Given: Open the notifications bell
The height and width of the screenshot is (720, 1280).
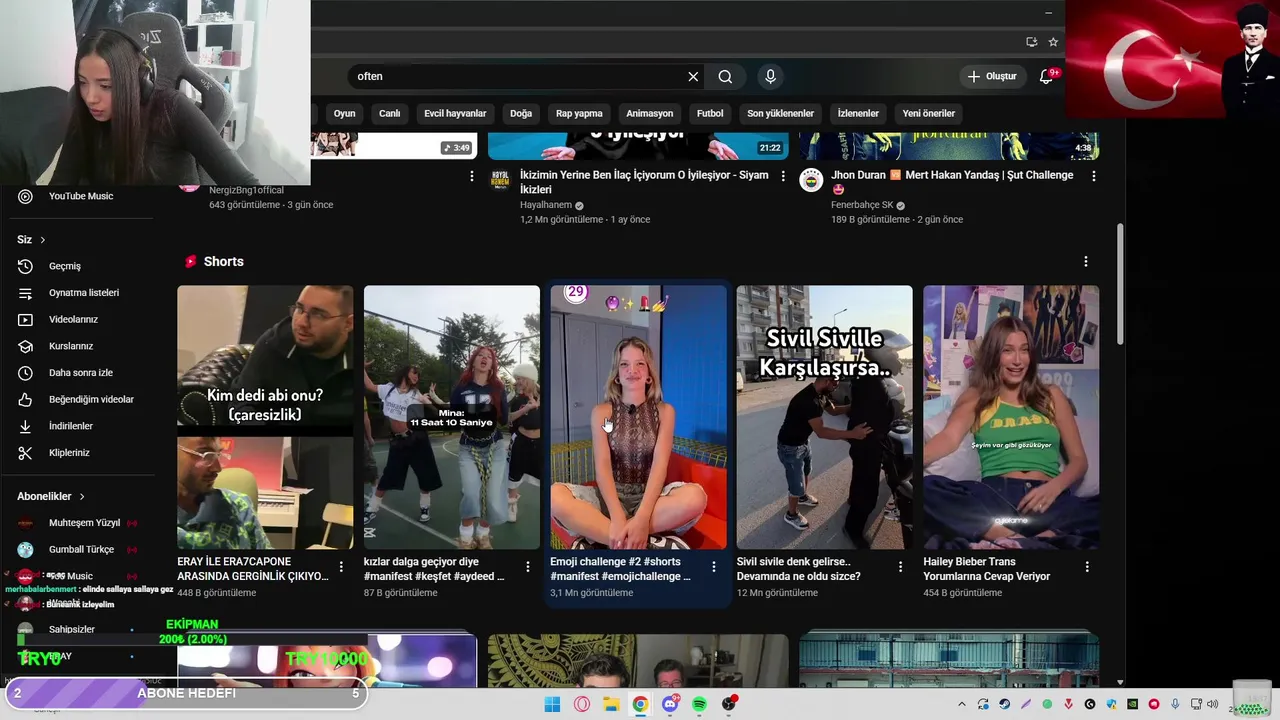Looking at the screenshot, I should (1046, 76).
